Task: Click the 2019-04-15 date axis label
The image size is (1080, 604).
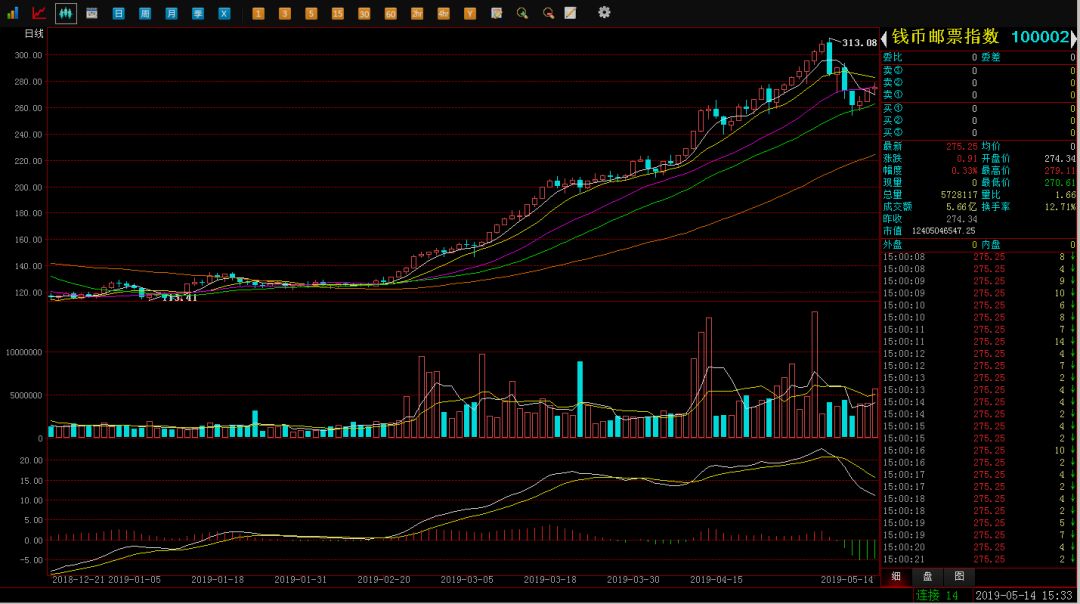Action: 716,580
